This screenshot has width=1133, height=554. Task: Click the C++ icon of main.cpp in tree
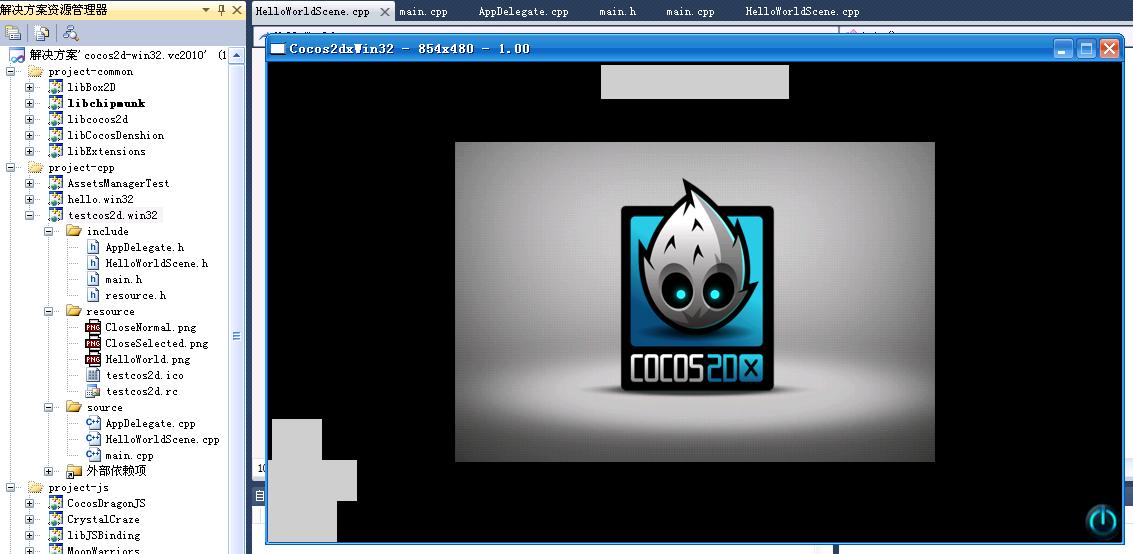pyautogui.click(x=93, y=455)
